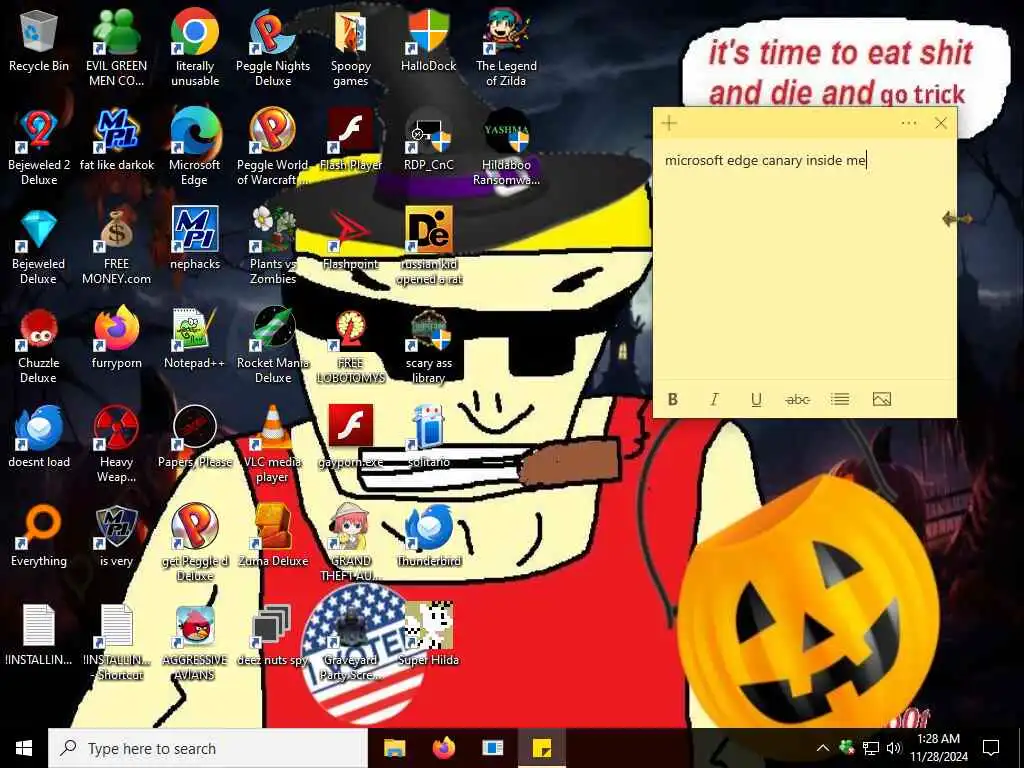Open the GRAND THEFT AU... shortcut
1024x768 pixels.
coord(351,543)
